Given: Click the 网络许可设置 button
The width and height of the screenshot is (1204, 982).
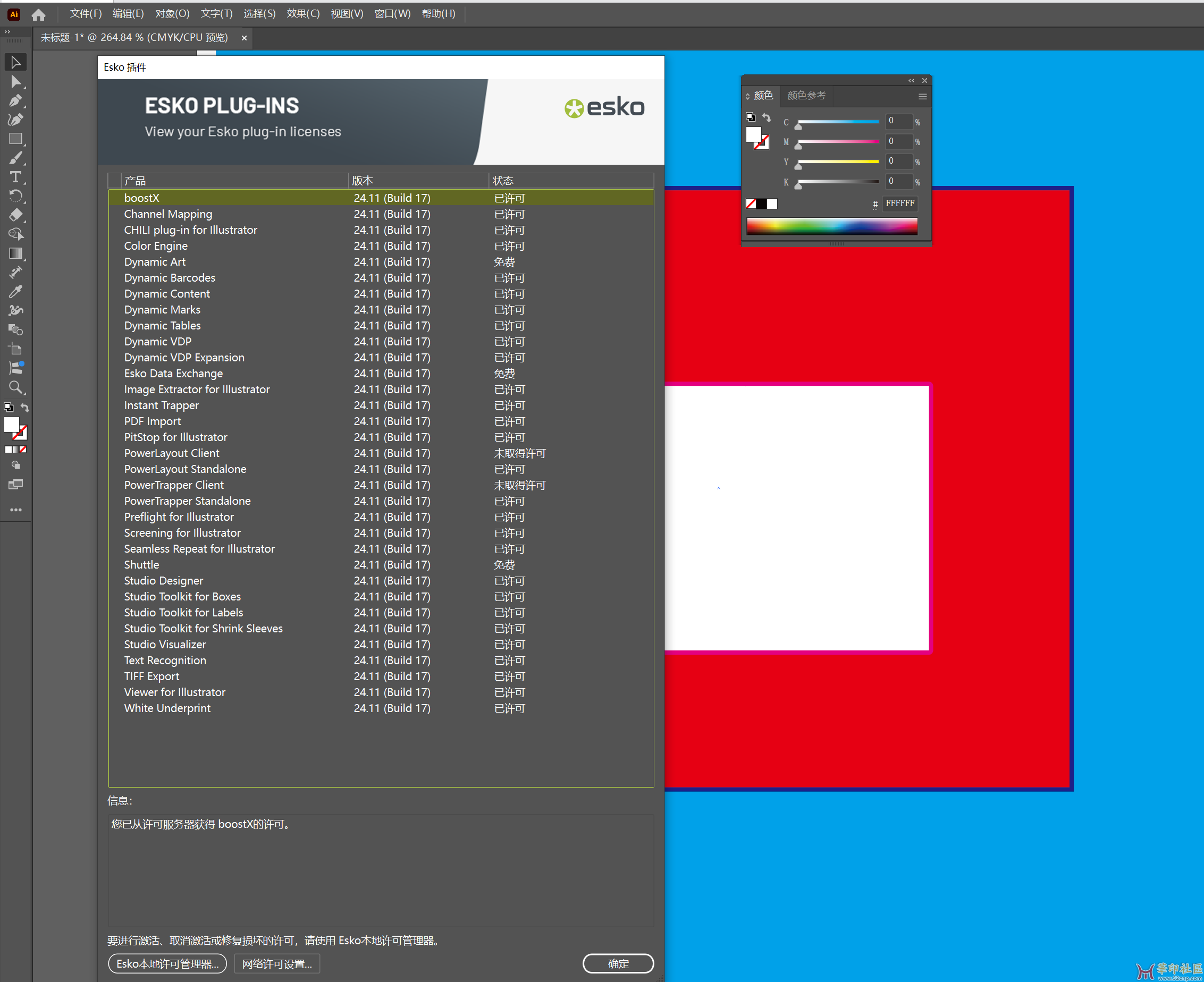Looking at the screenshot, I should (277, 963).
